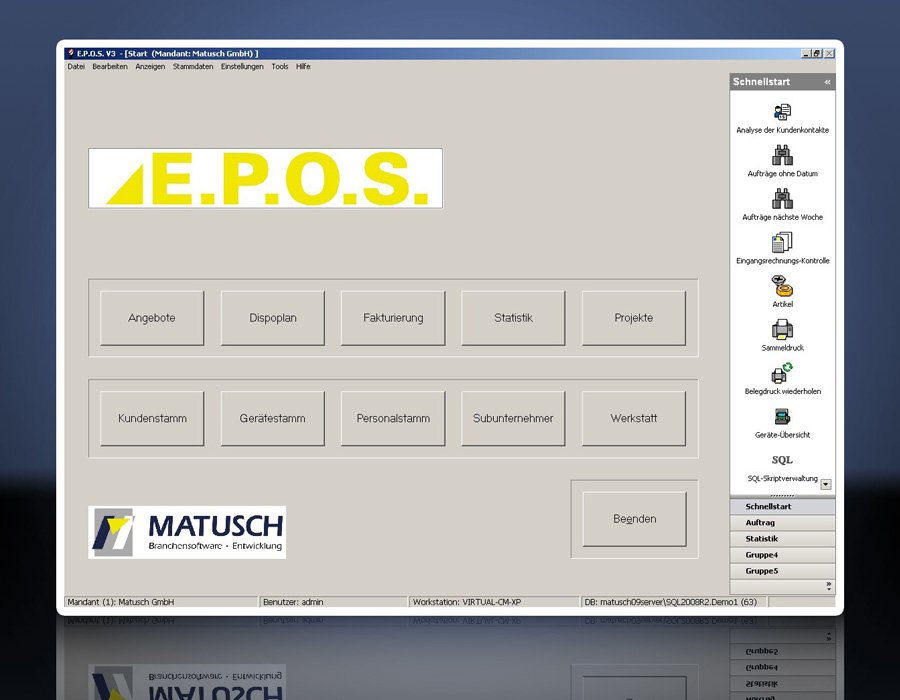Launch the Sammeldruck printer icon

tap(782, 330)
